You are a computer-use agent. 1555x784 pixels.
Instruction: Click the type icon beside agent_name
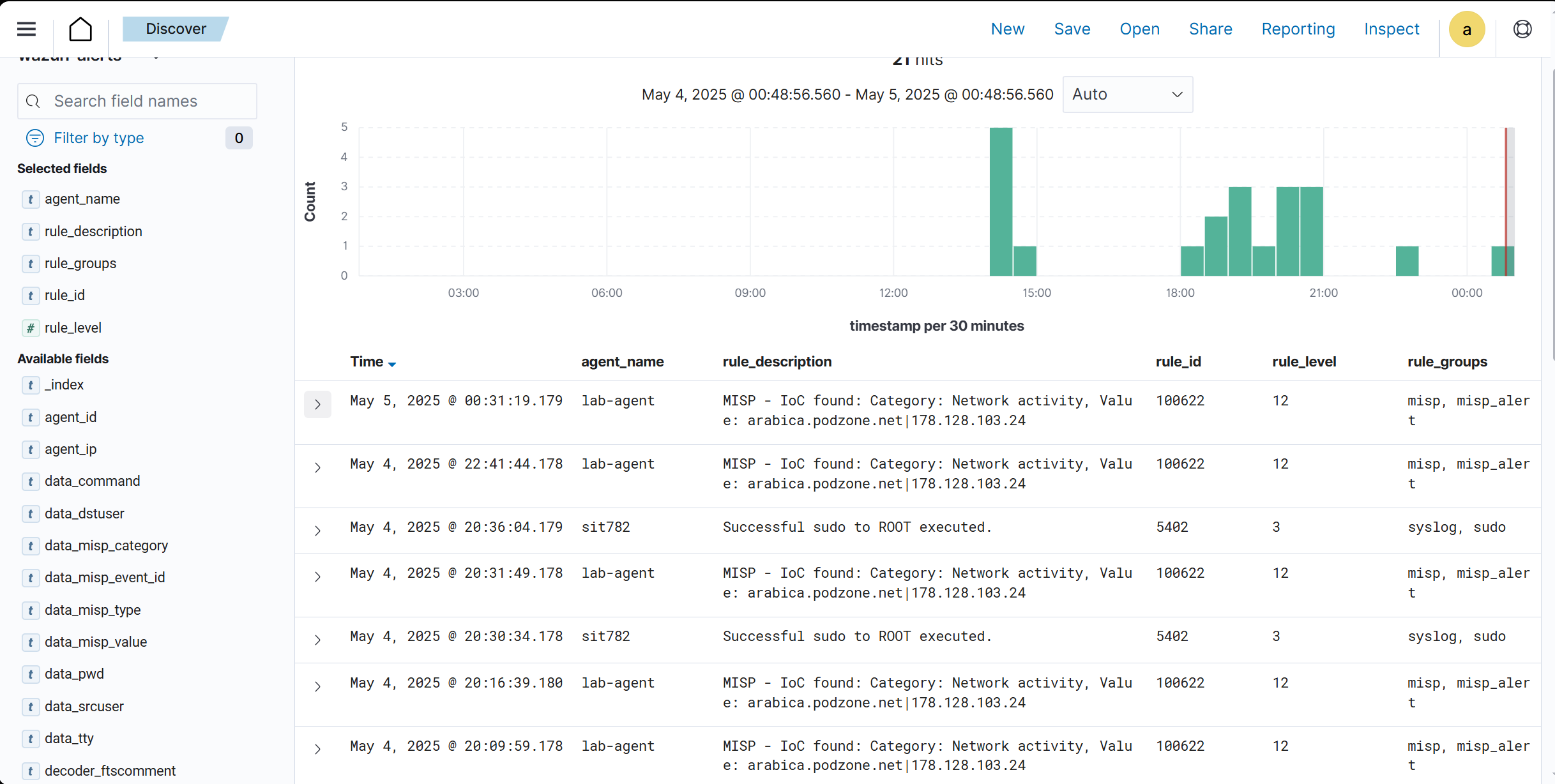pyautogui.click(x=30, y=199)
